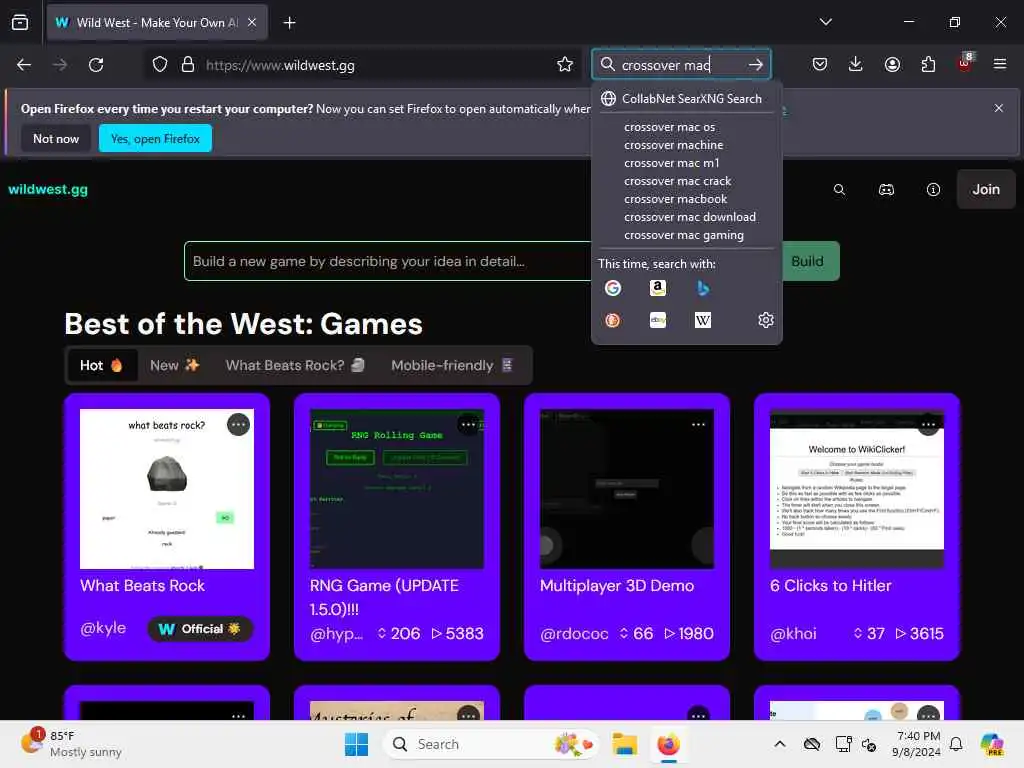Viewport: 1024px width, 768px height.
Task: Open WikiClicker game thumbnail
Action: (x=857, y=488)
